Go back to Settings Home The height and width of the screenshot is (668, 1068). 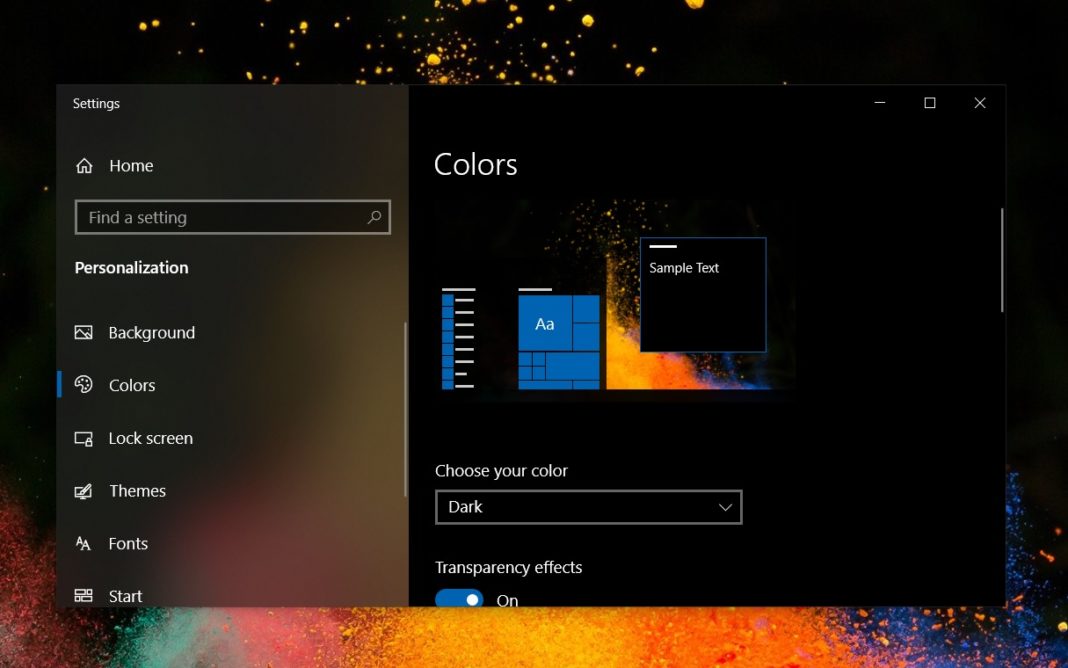click(x=129, y=165)
